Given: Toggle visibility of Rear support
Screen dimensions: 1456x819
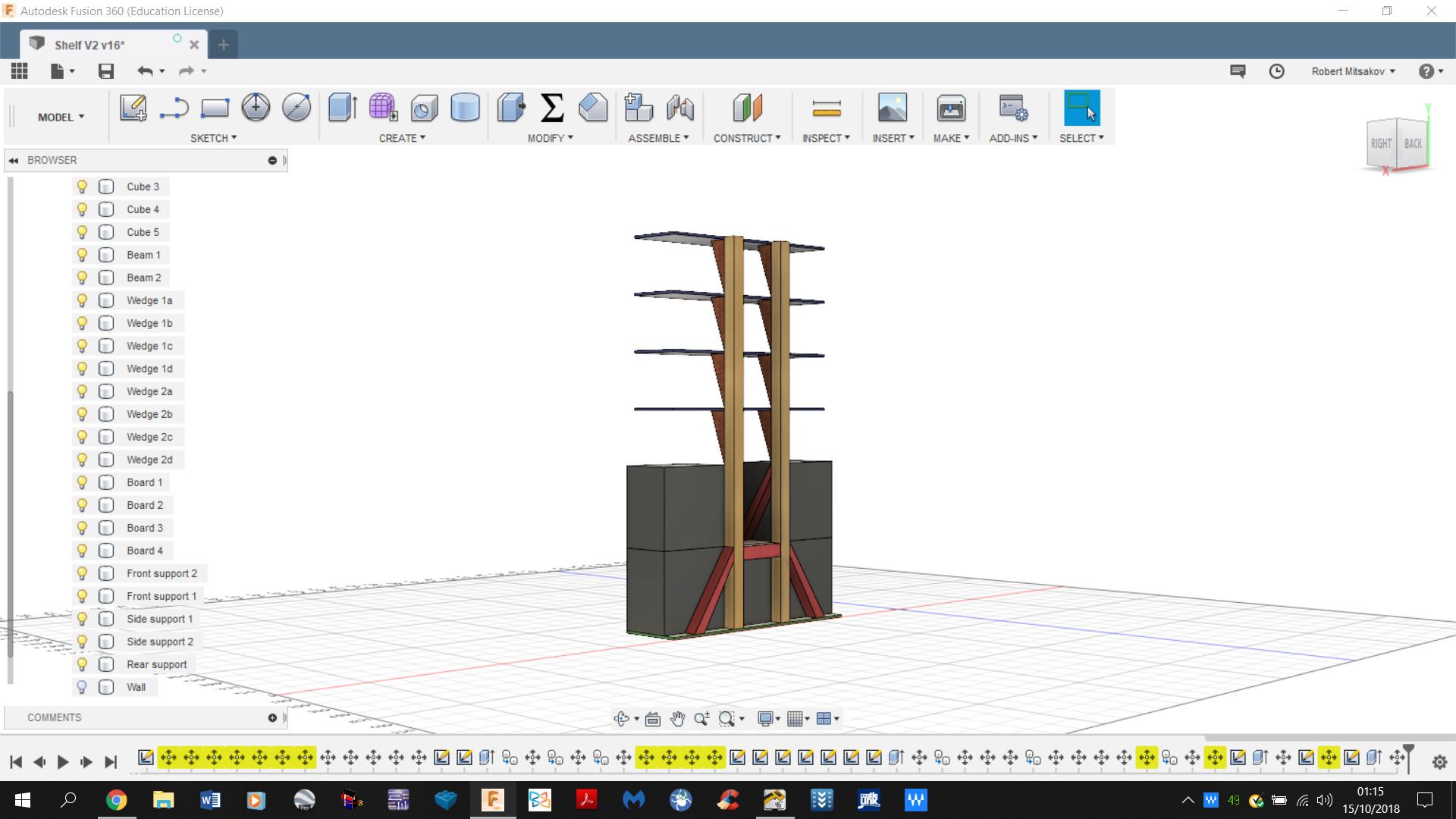Looking at the screenshot, I should point(82,664).
